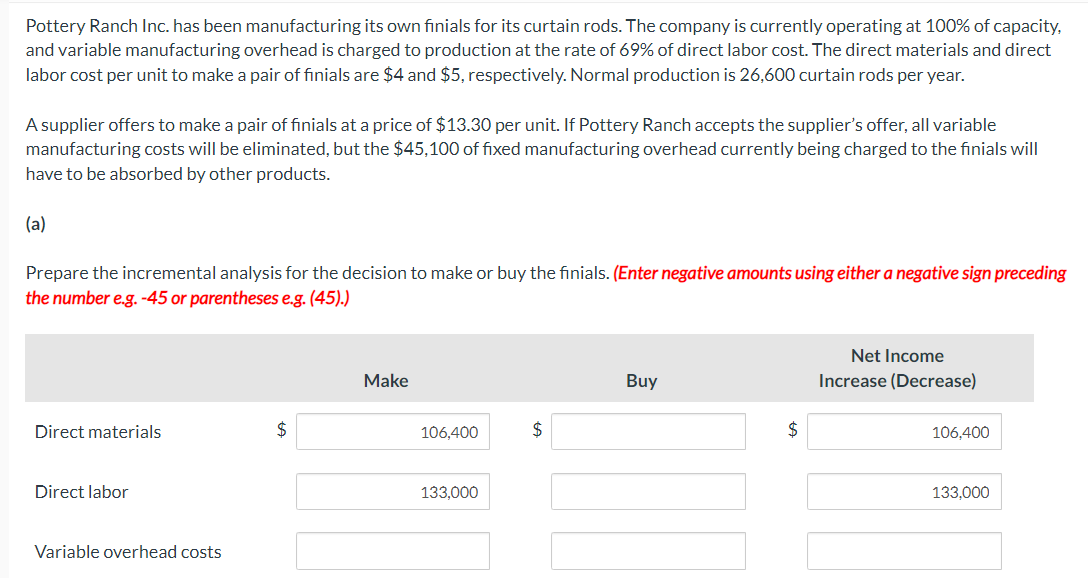Select Direct materials Net Income input field
The height and width of the screenshot is (578, 1088).
point(904,432)
